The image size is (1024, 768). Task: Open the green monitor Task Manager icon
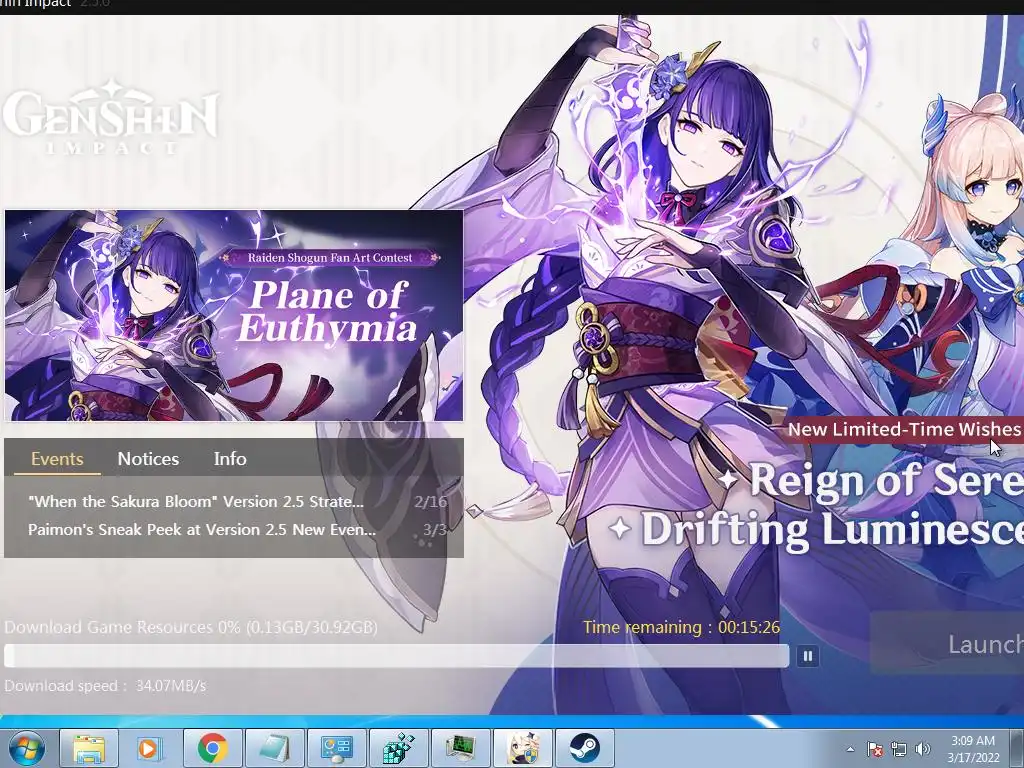[x=460, y=748]
